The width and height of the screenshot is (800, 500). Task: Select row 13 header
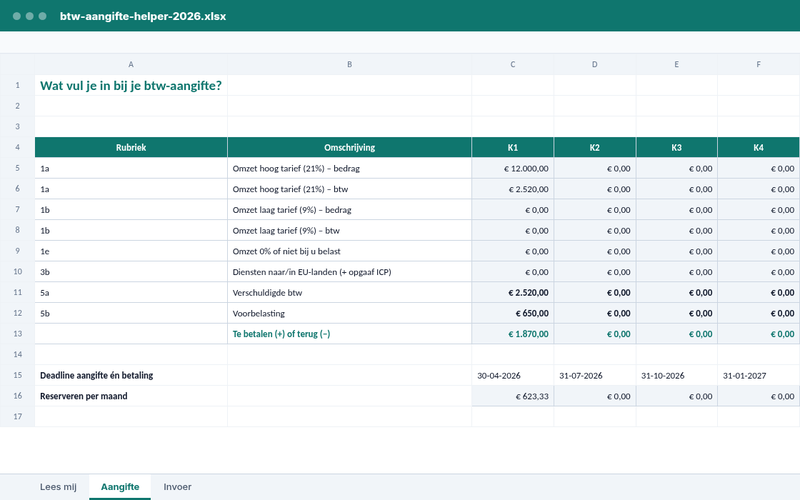click(17, 334)
